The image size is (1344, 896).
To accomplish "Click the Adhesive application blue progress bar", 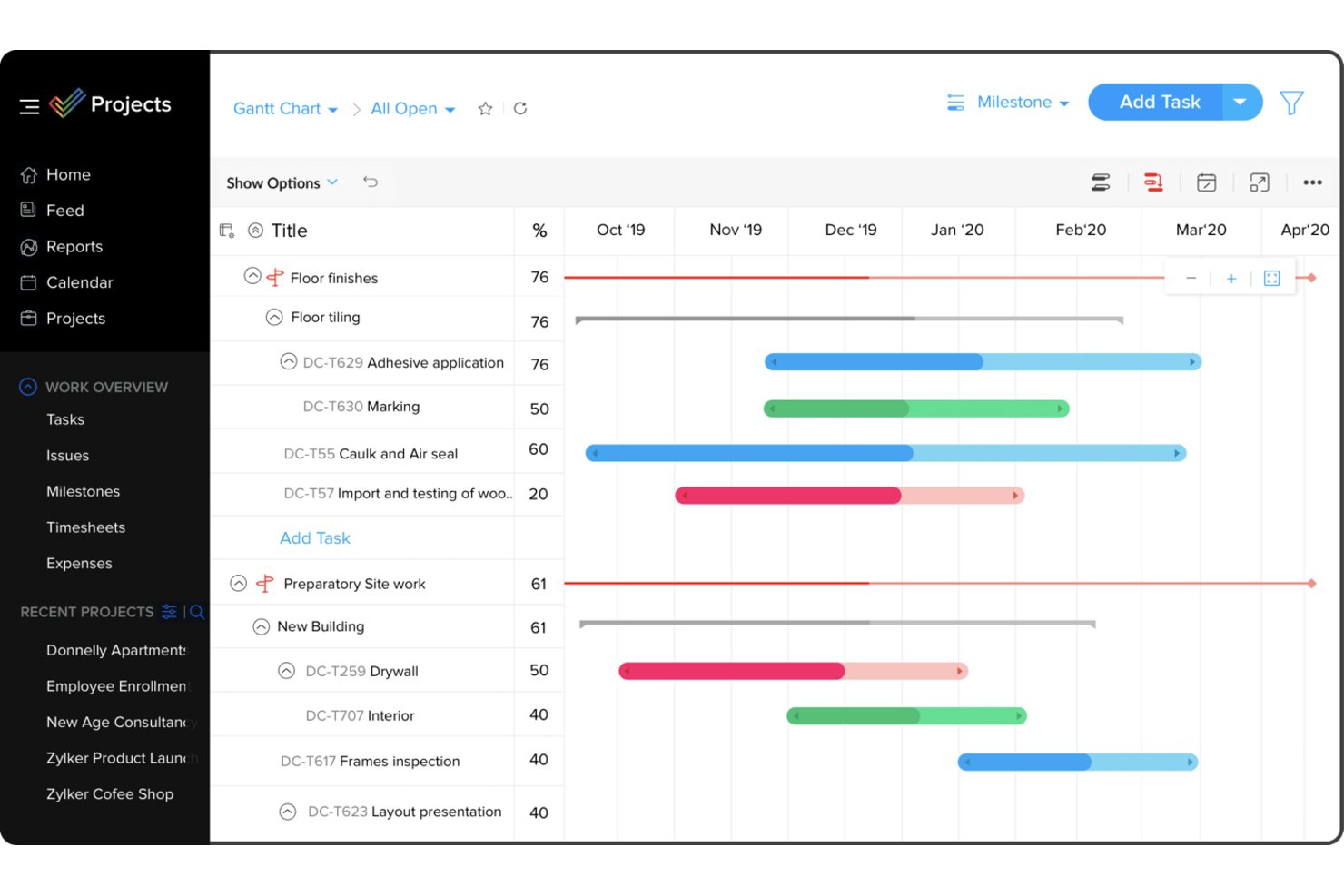I will pyautogui.click(x=983, y=362).
